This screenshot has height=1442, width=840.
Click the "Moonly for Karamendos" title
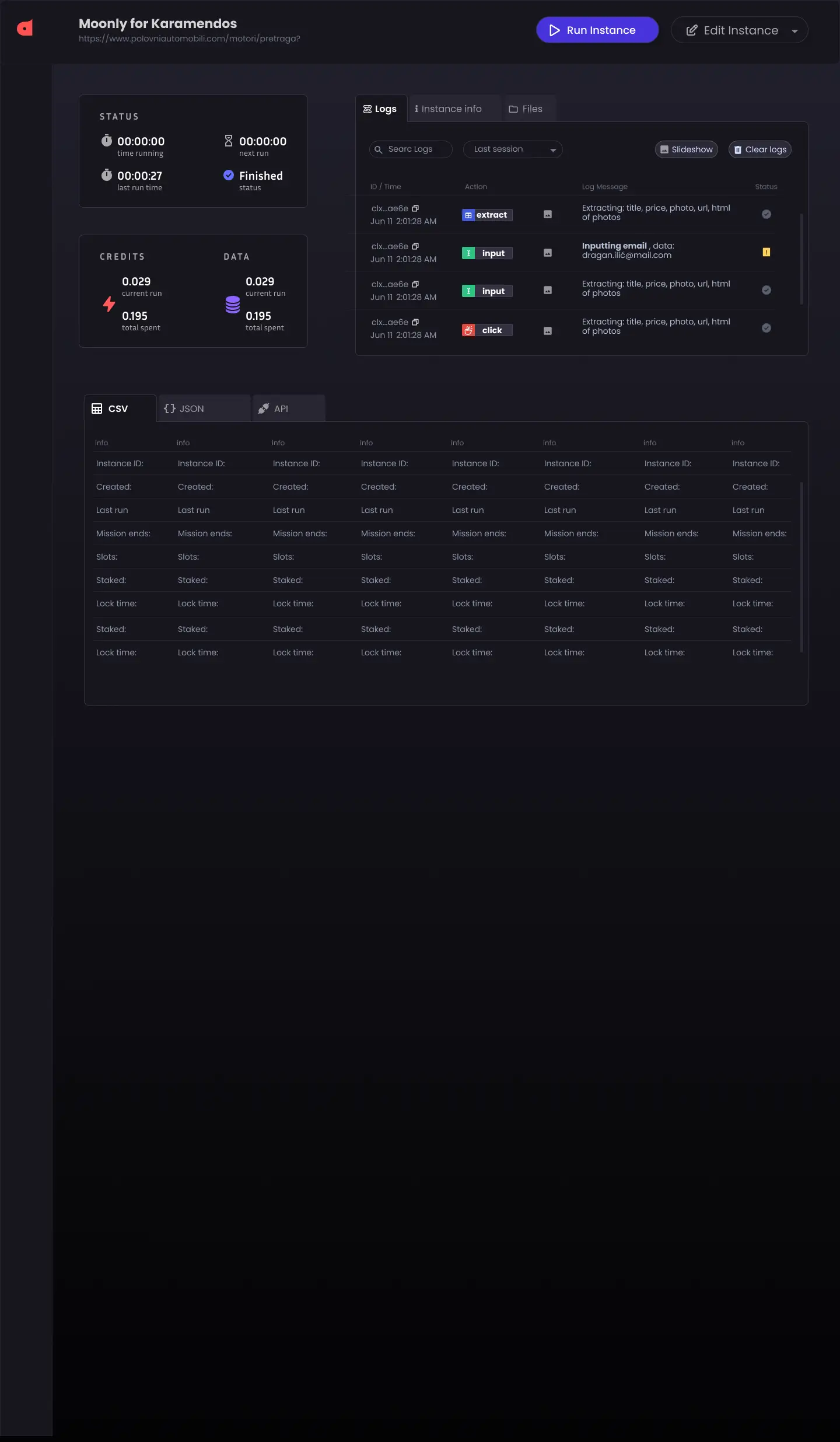[x=158, y=23]
